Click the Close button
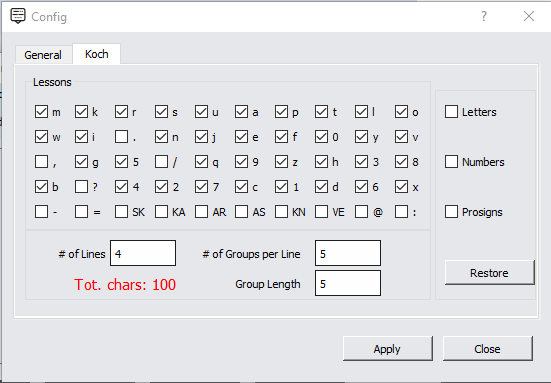 (x=488, y=349)
